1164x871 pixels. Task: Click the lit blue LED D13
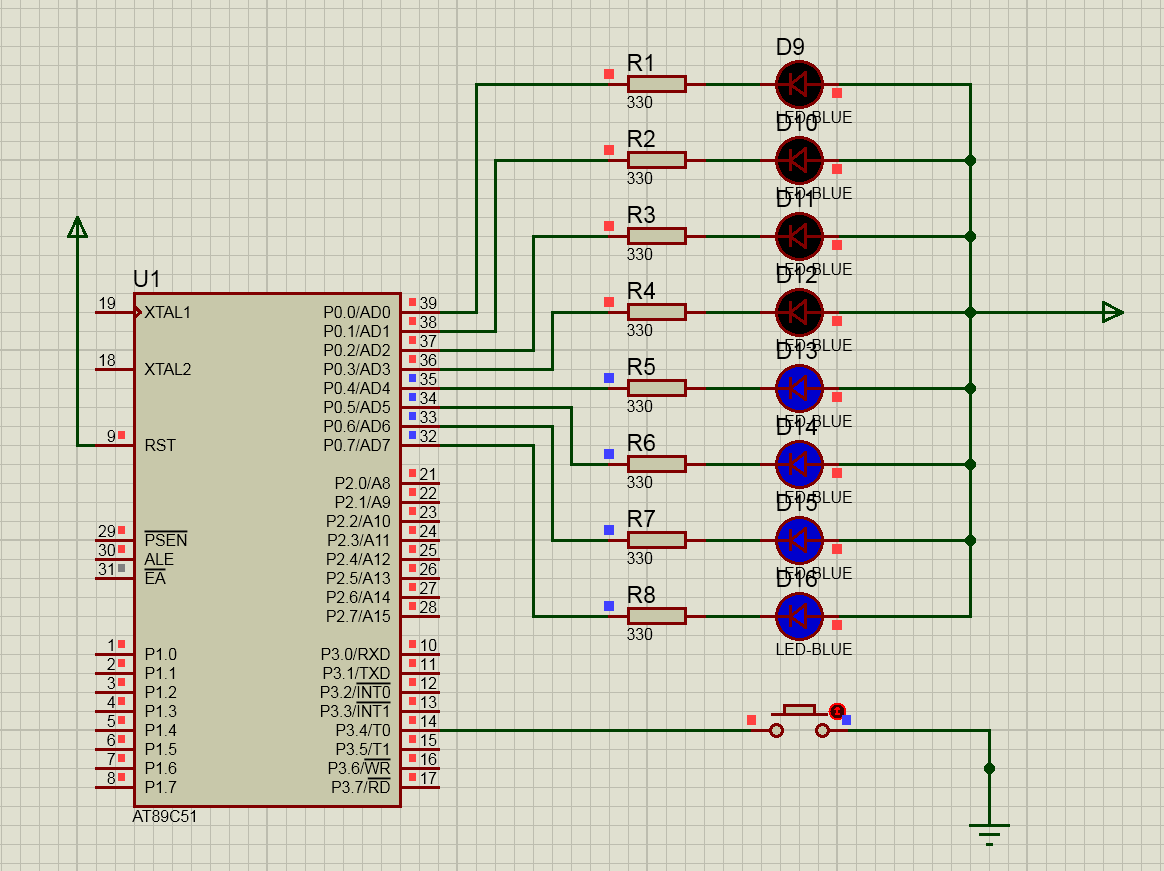point(799,388)
